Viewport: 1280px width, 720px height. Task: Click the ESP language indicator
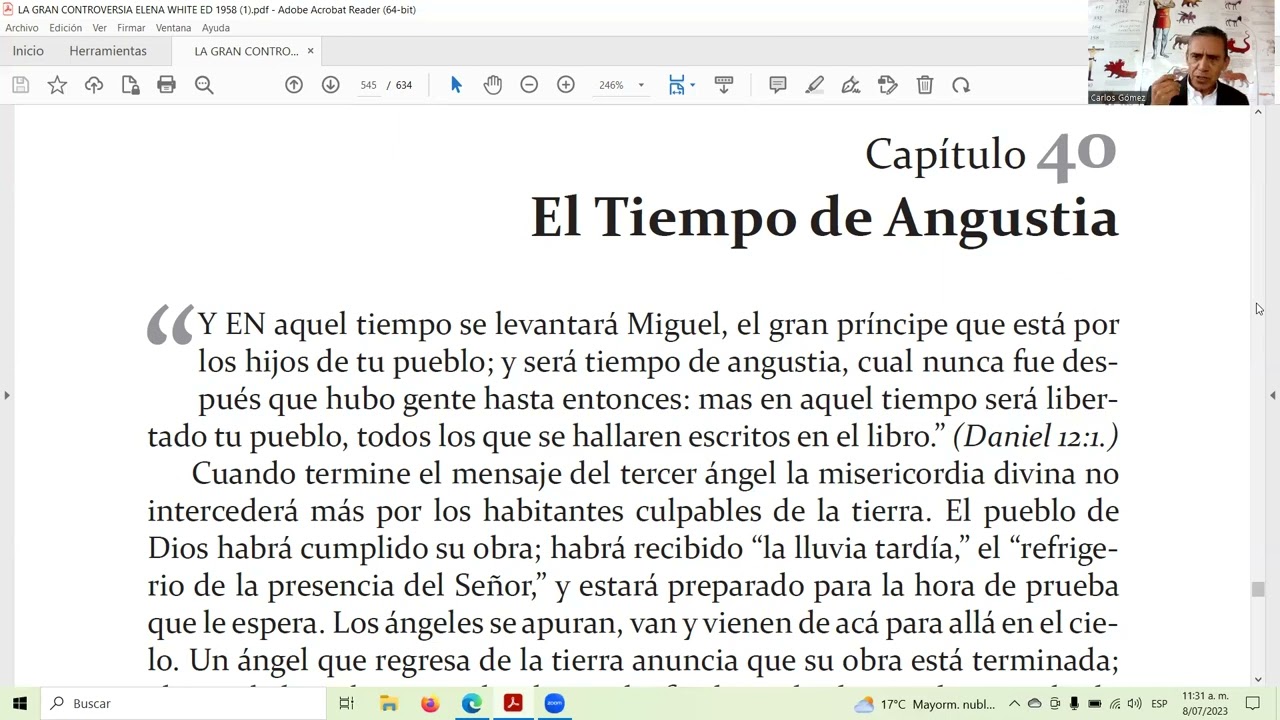pos(1159,704)
